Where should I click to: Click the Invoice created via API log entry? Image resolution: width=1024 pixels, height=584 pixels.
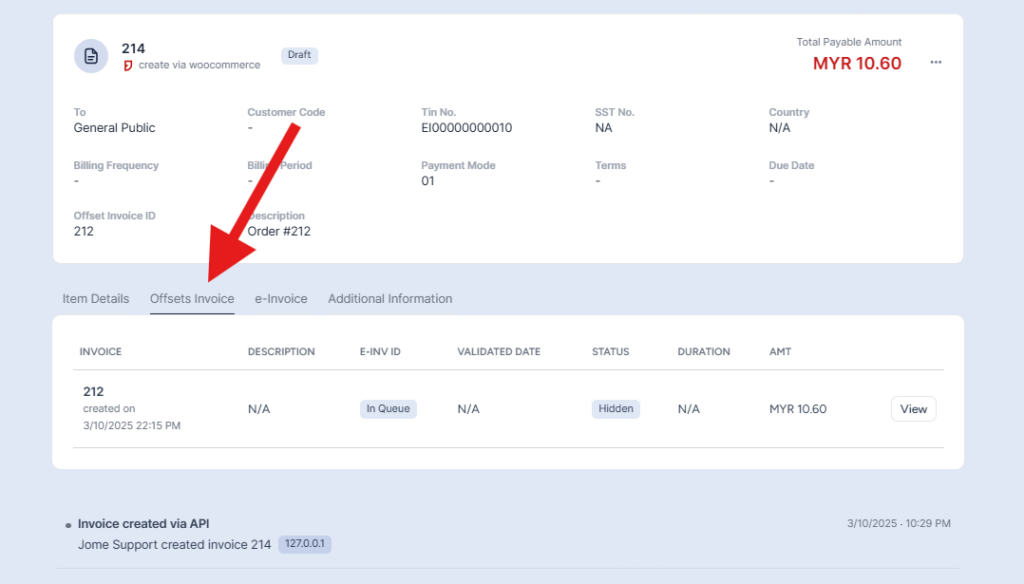click(x=144, y=524)
